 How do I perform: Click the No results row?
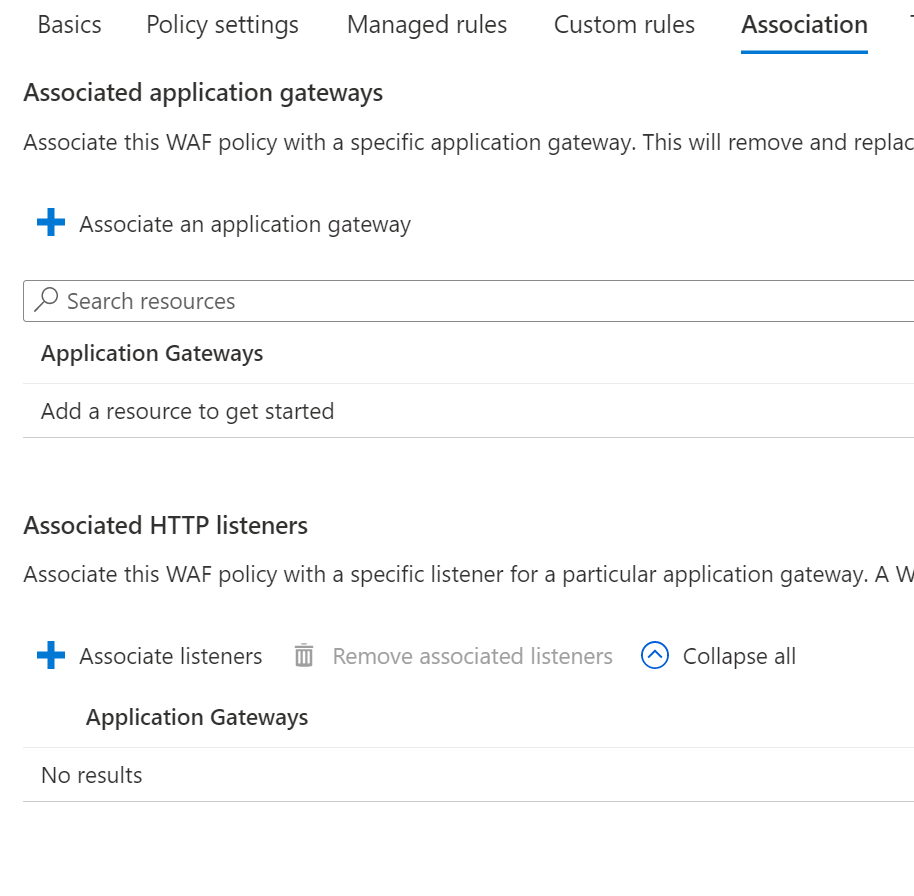click(90, 774)
